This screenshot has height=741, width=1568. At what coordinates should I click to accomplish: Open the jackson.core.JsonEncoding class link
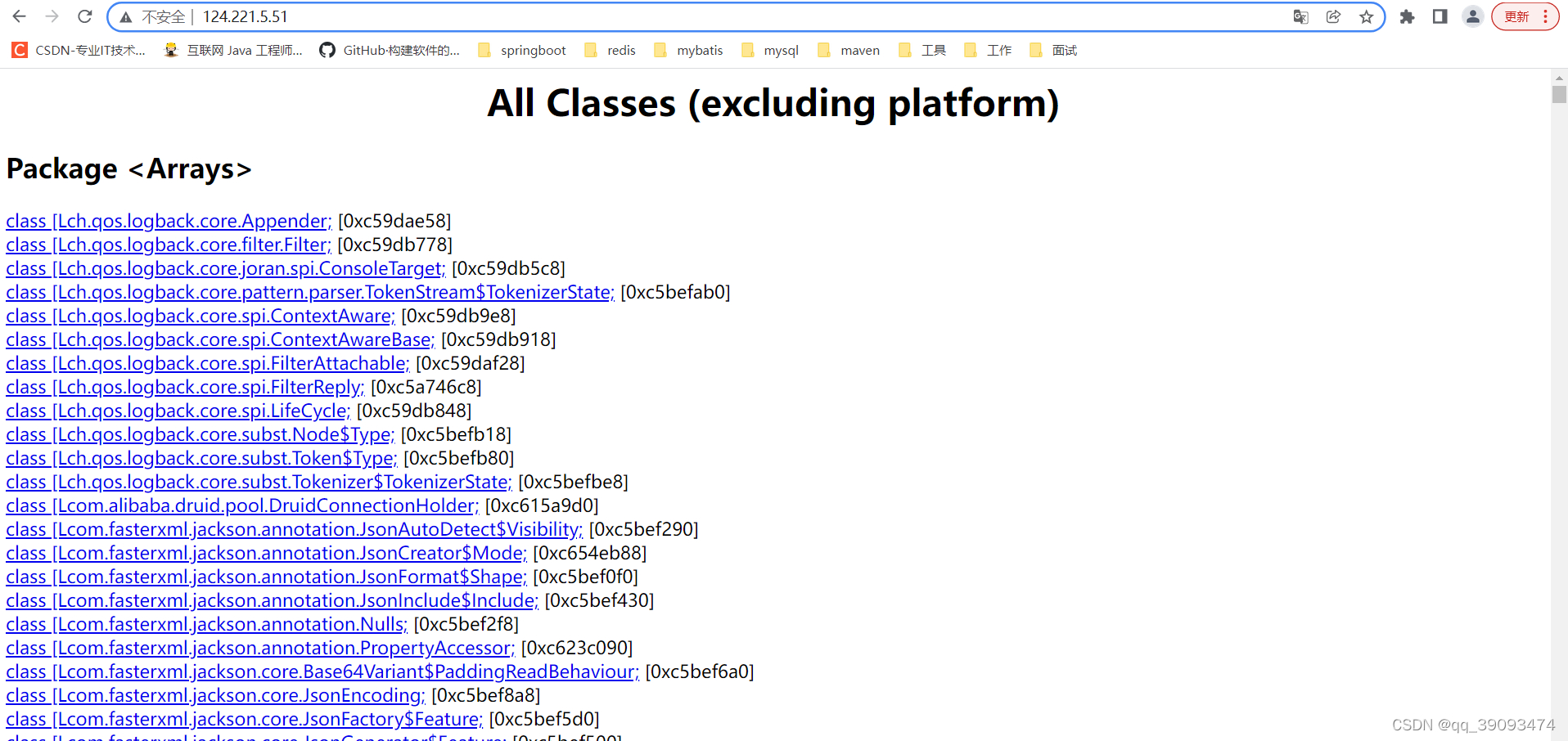tap(215, 695)
